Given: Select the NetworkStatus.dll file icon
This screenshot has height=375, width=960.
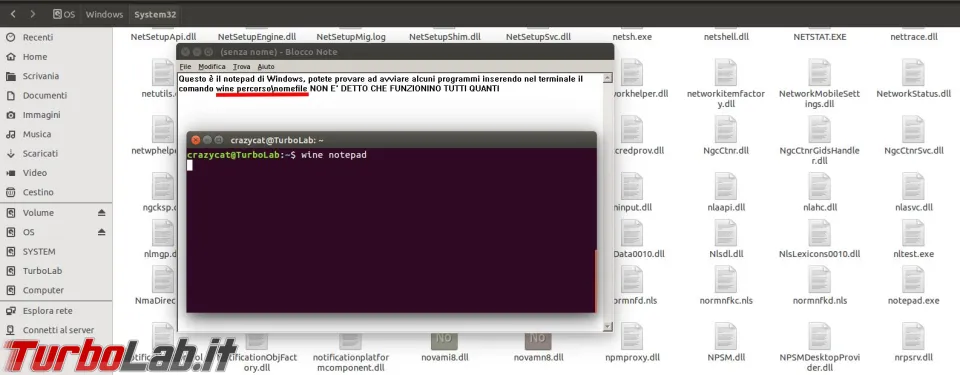Looking at the screenshot, I should (x=913, y=72).
